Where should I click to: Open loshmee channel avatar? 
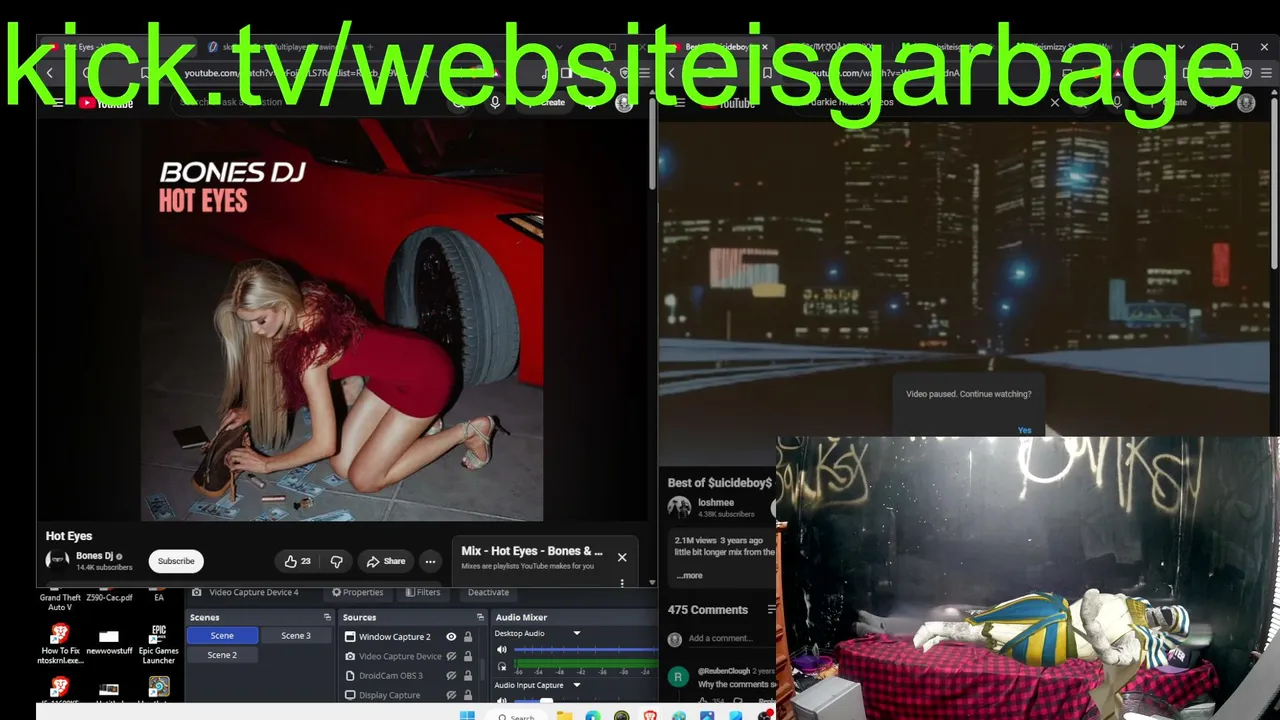[x=679, y=507]
